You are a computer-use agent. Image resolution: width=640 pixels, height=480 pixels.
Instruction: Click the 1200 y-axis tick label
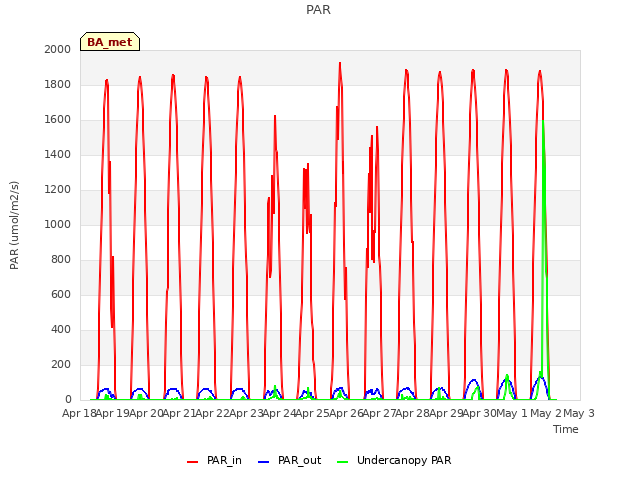pos(58,189)
